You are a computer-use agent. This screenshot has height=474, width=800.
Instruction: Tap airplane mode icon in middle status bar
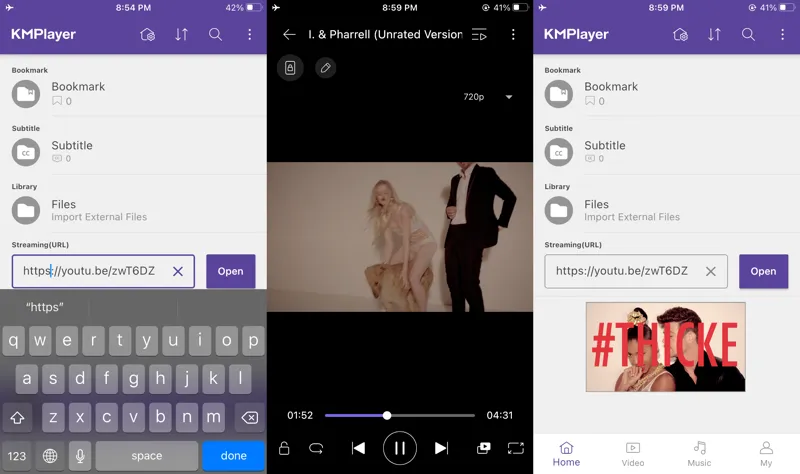(x=276, y=8)
